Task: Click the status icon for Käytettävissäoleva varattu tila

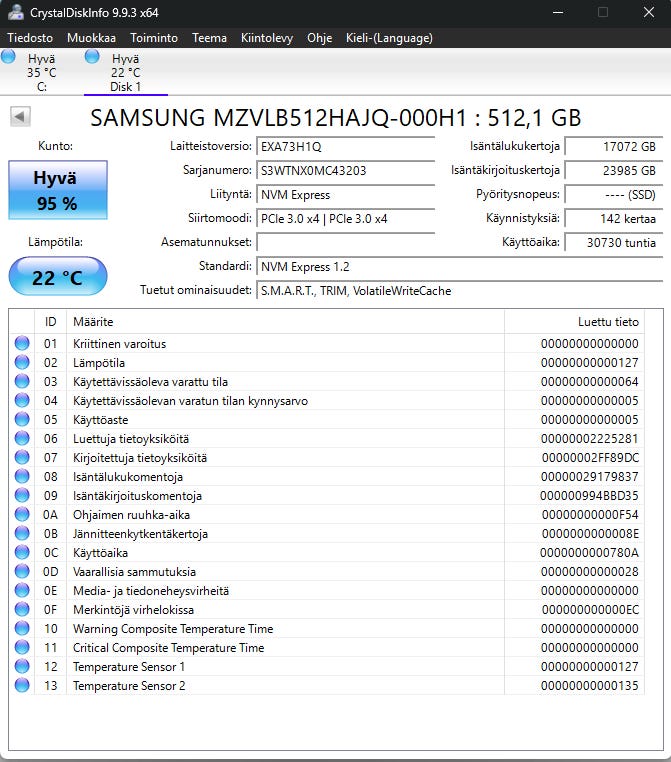Action: [x=22, y=381]
